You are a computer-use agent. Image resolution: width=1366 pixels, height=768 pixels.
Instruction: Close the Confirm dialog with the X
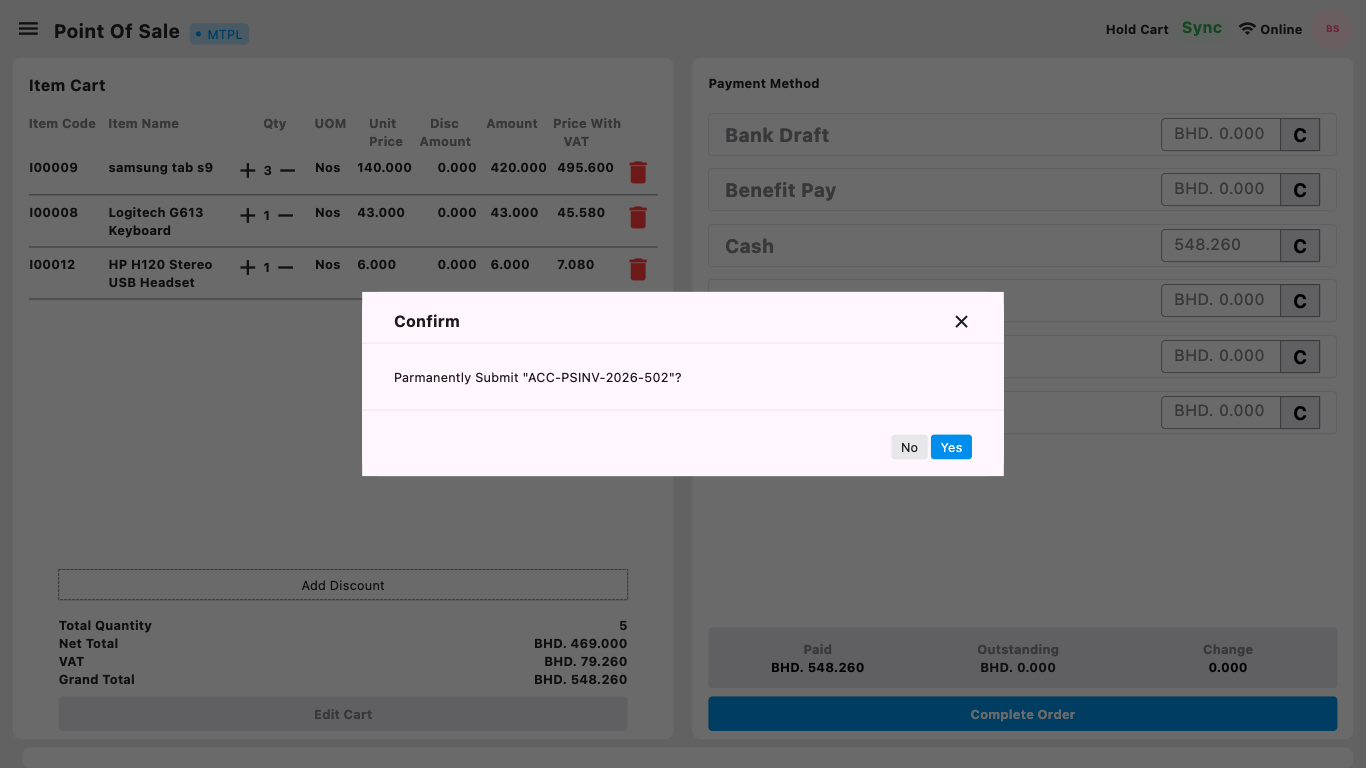tap(961, 321)
